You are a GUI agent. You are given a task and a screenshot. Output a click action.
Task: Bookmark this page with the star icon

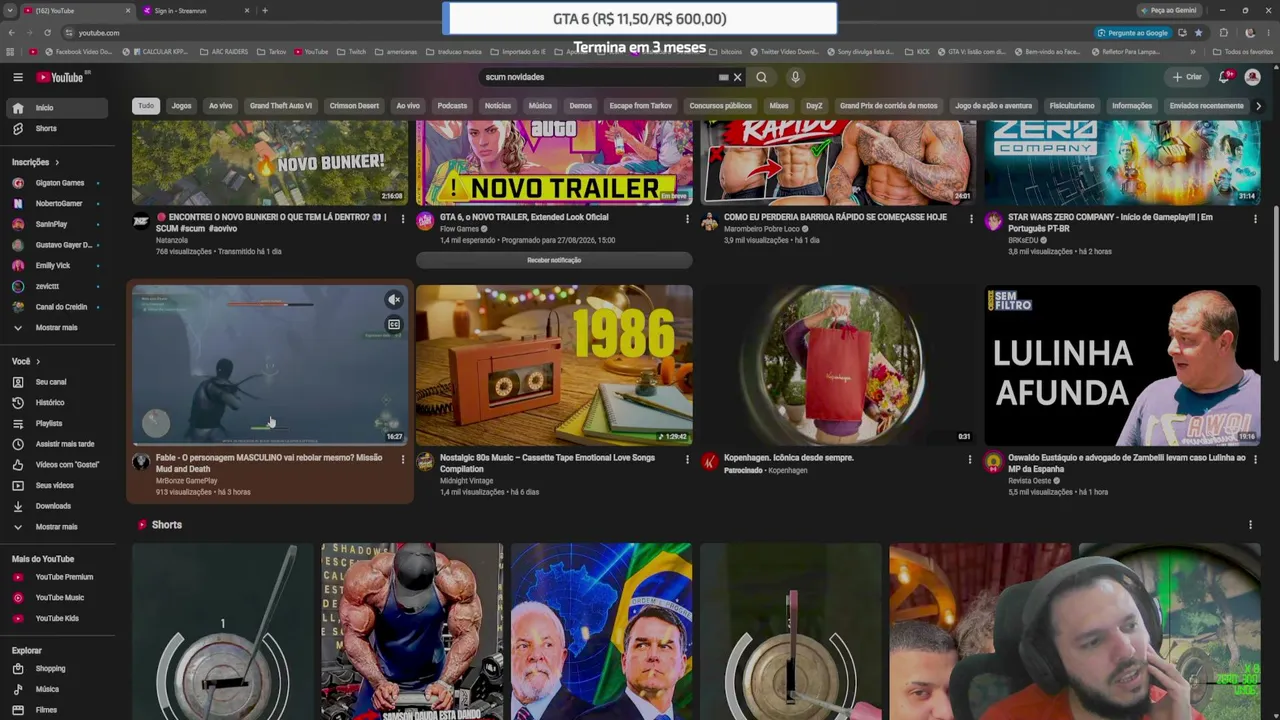click(1198, 33)
